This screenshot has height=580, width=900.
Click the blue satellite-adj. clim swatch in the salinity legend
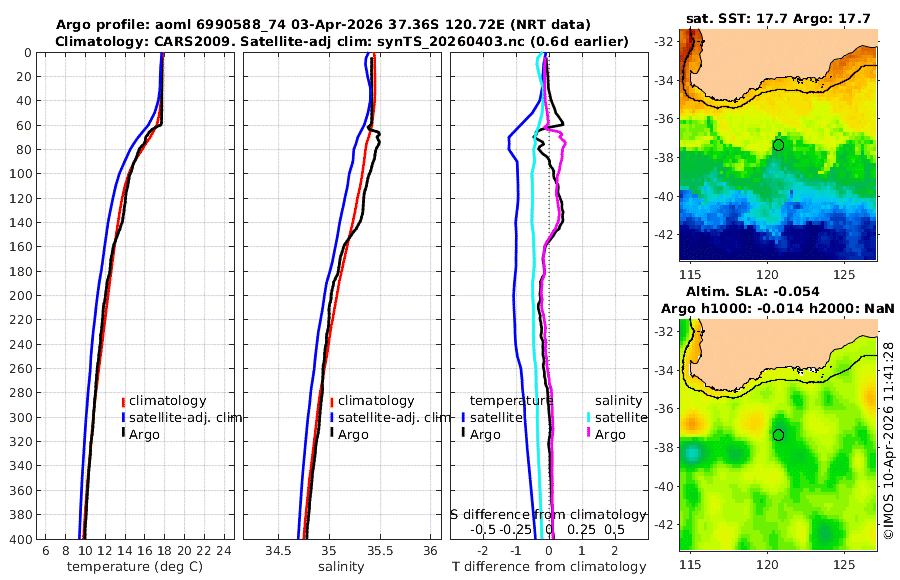[332, 417]
